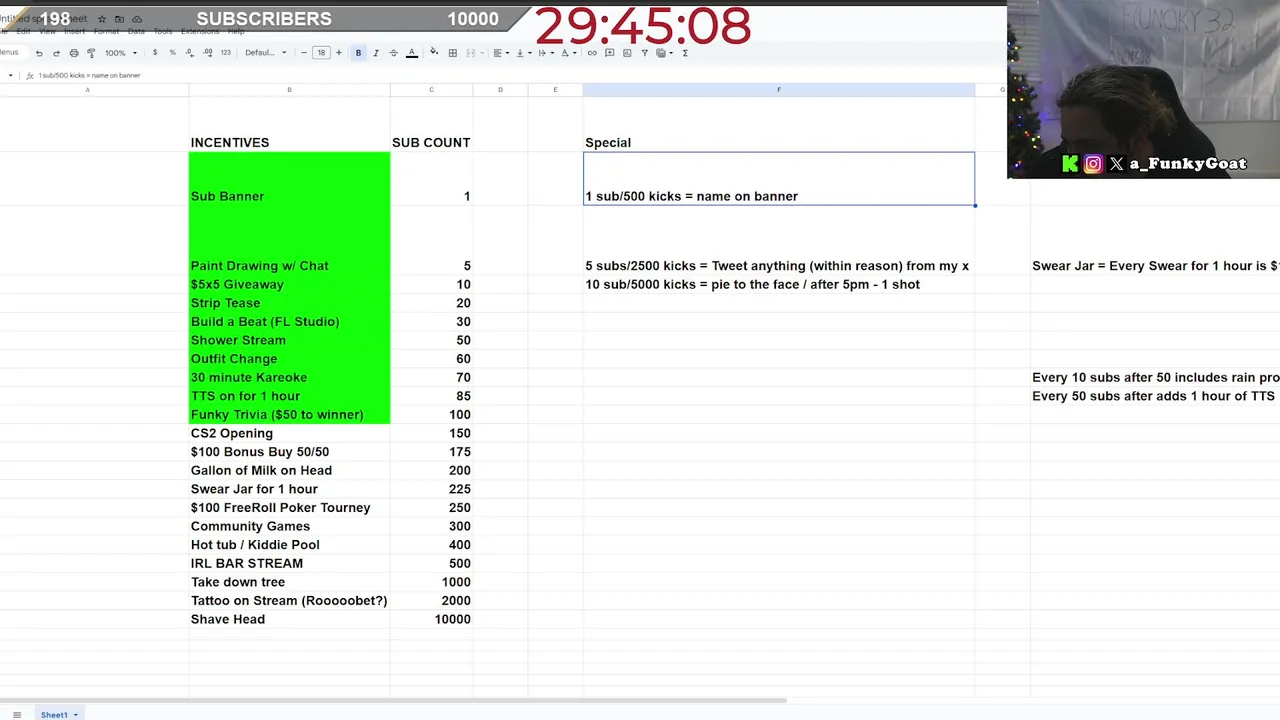Select the IRL BAR STREAM cell
1280x720 pixels.
click(289, 563)
